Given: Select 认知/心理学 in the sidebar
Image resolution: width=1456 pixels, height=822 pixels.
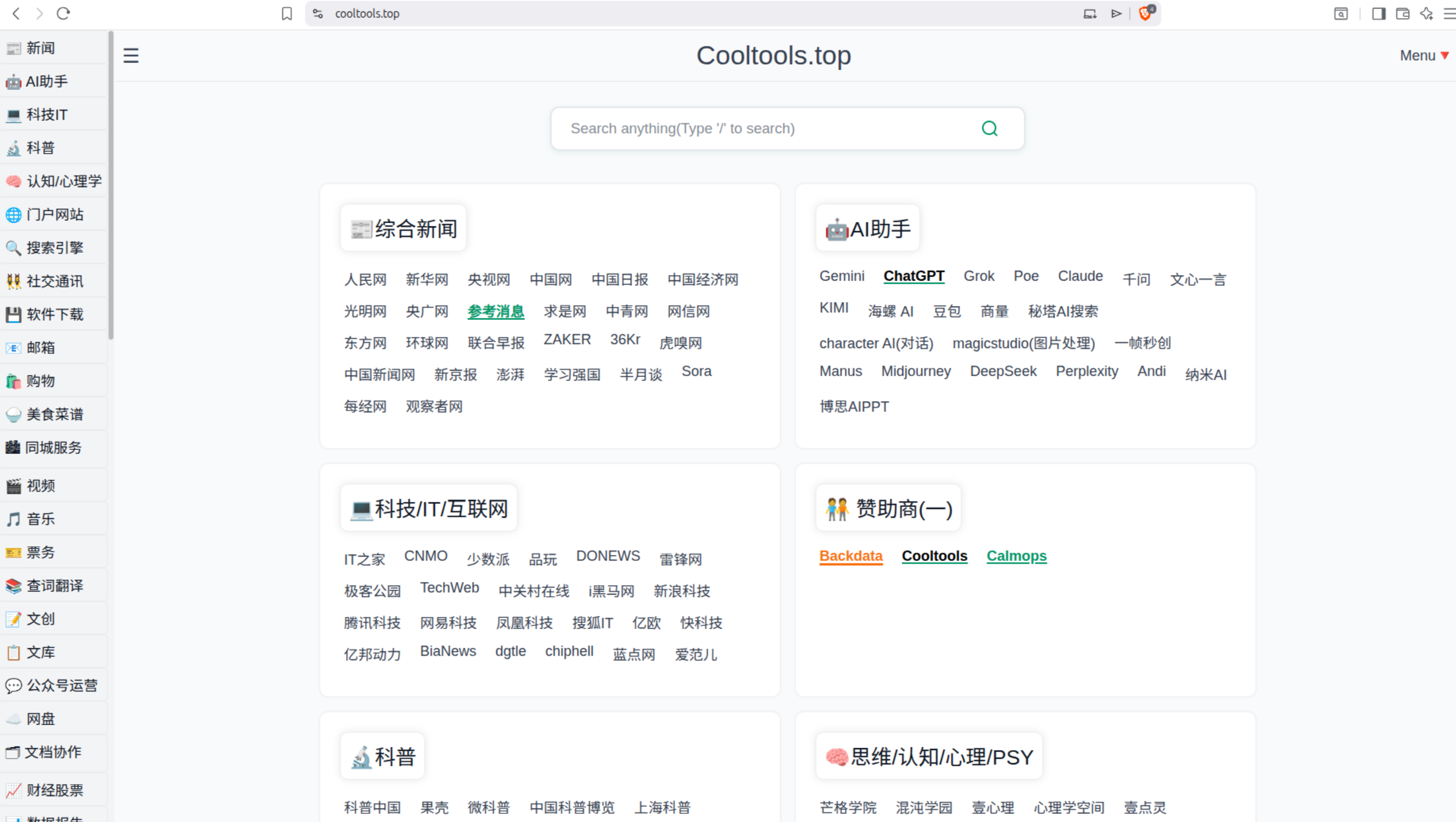Looking at the screenshot, I should tap(53, 182).
